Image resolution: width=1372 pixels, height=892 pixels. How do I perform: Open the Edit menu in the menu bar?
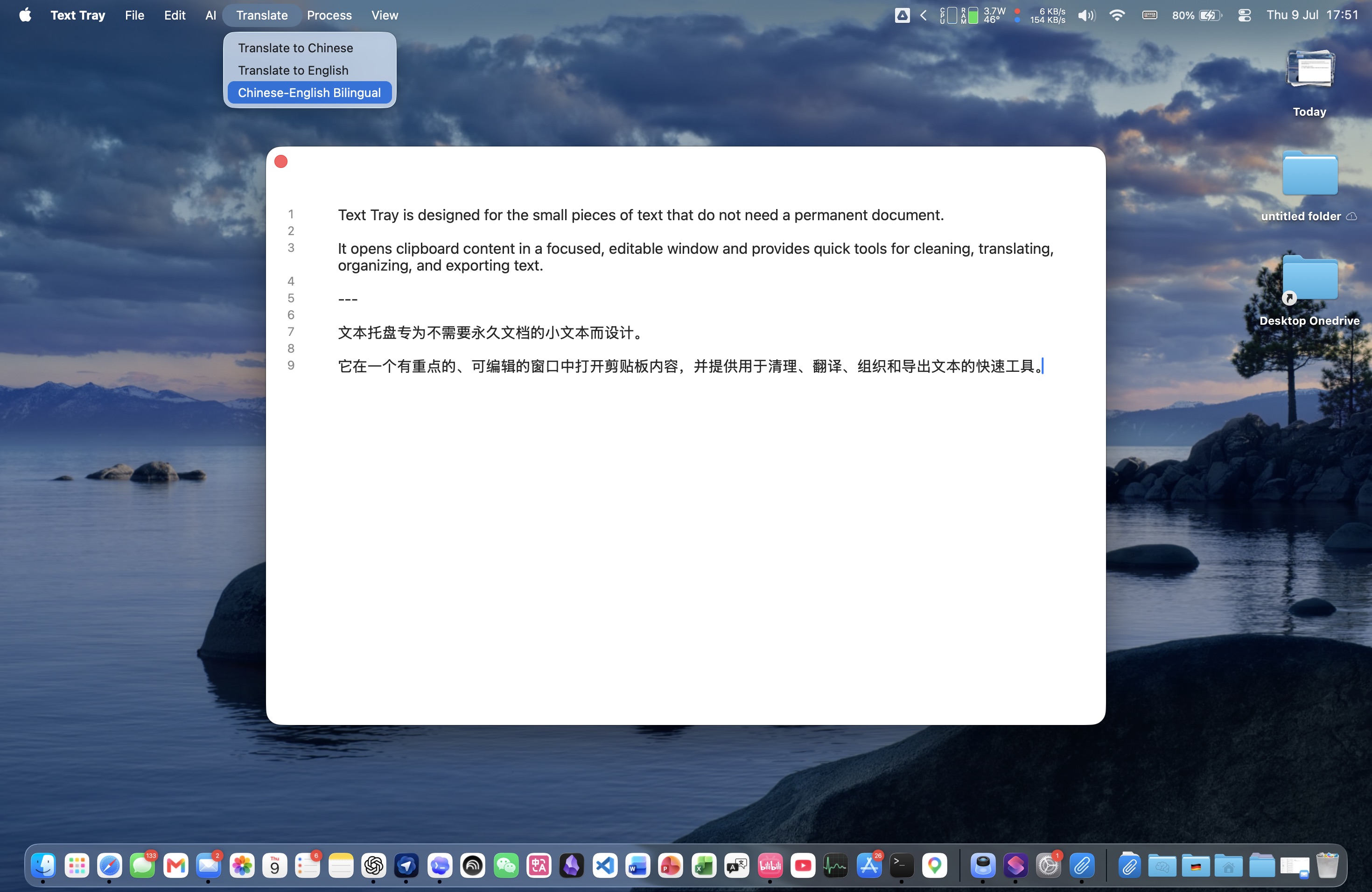[x=175, y=15]
